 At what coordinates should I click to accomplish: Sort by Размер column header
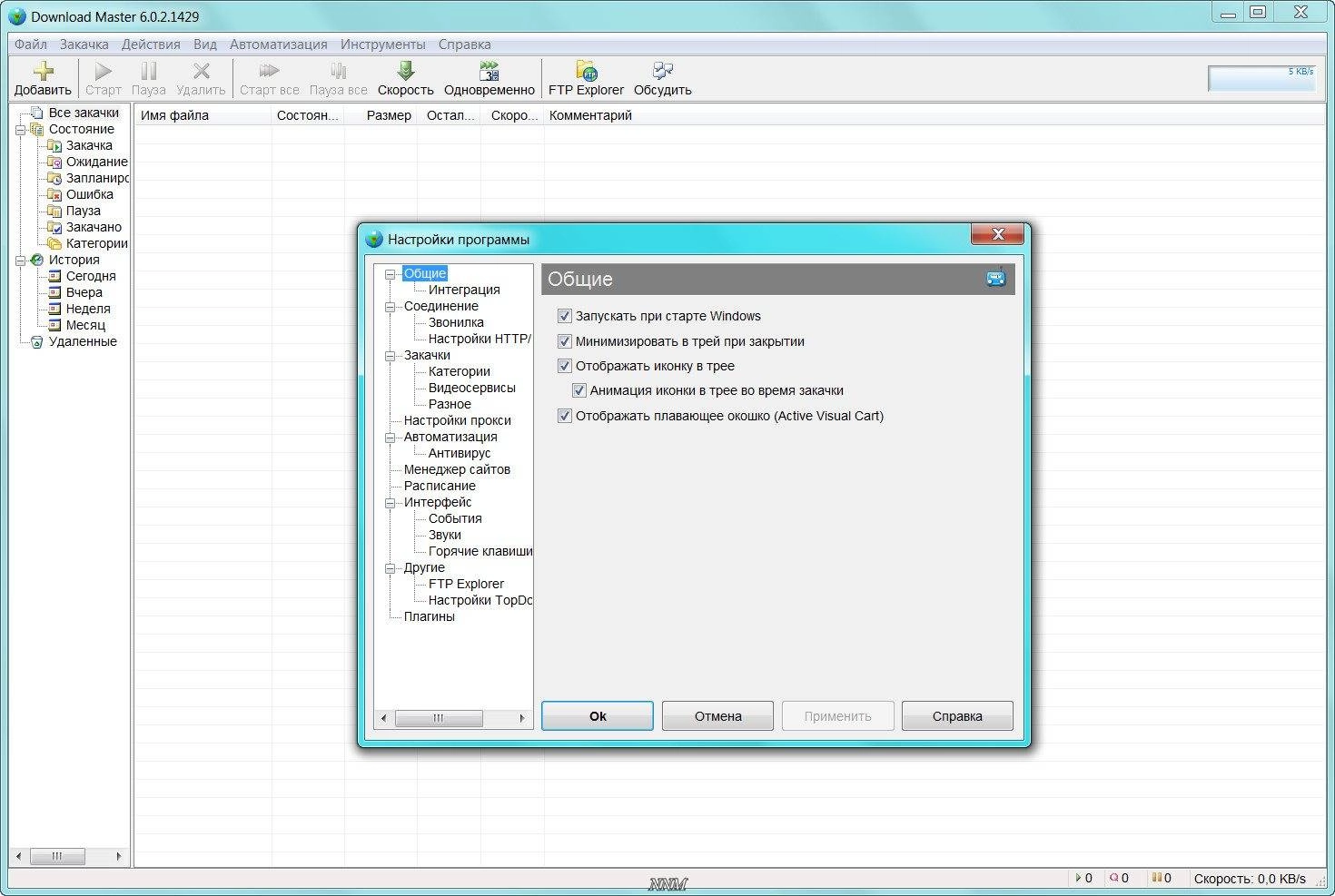(x=381, y=115)
